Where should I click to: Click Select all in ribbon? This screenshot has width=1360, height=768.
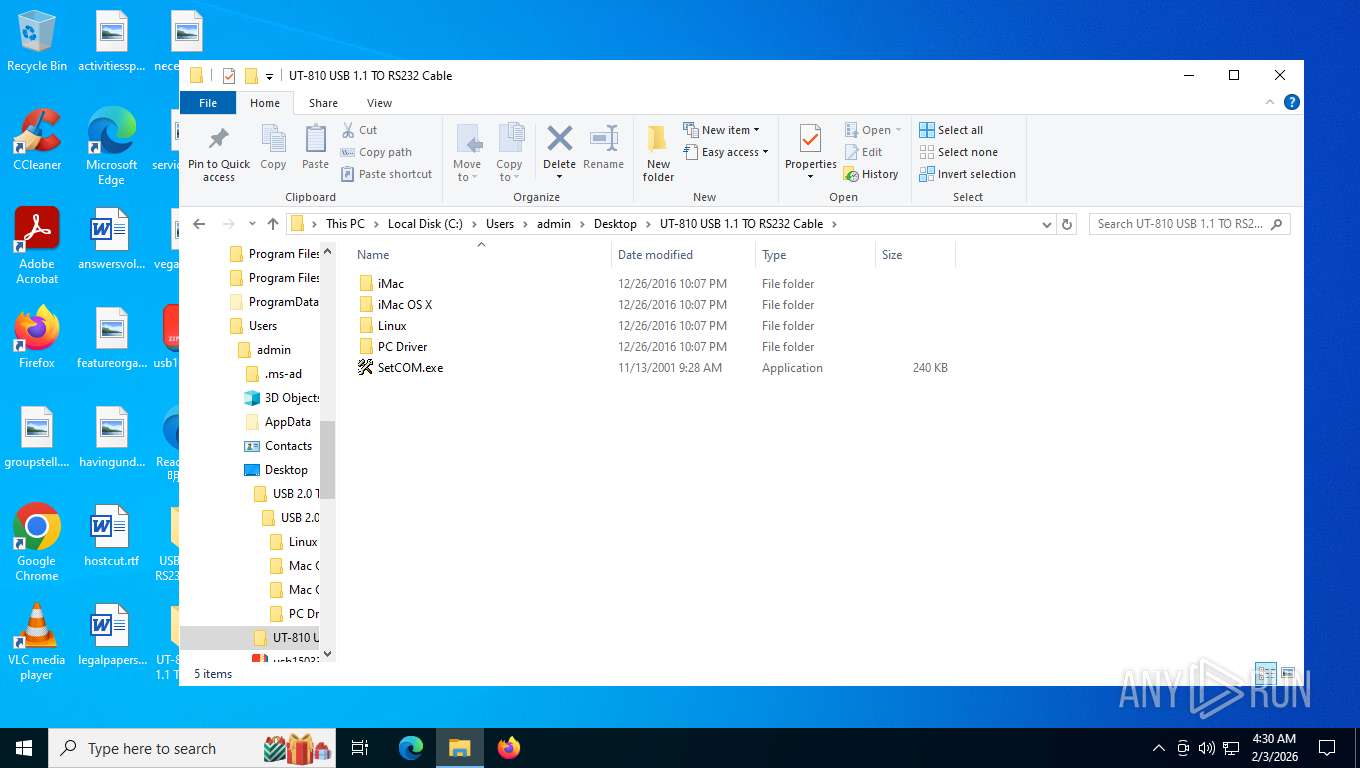coord(951,130)
